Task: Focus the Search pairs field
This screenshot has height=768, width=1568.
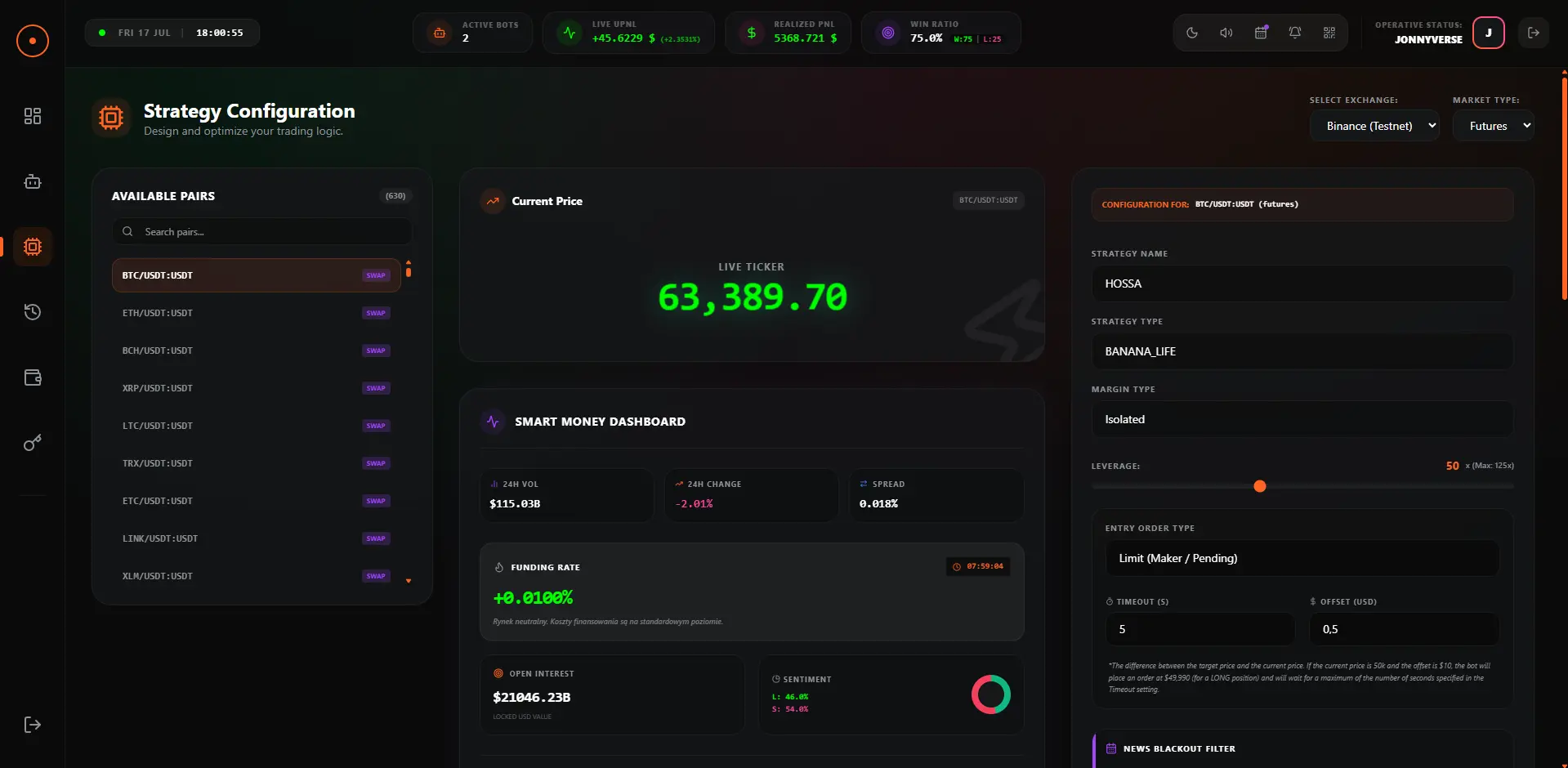Action: click(261, 231)
